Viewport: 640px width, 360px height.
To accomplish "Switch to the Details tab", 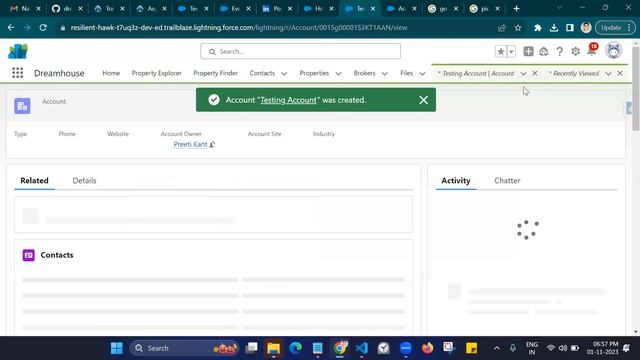I will tap(84, 180).
